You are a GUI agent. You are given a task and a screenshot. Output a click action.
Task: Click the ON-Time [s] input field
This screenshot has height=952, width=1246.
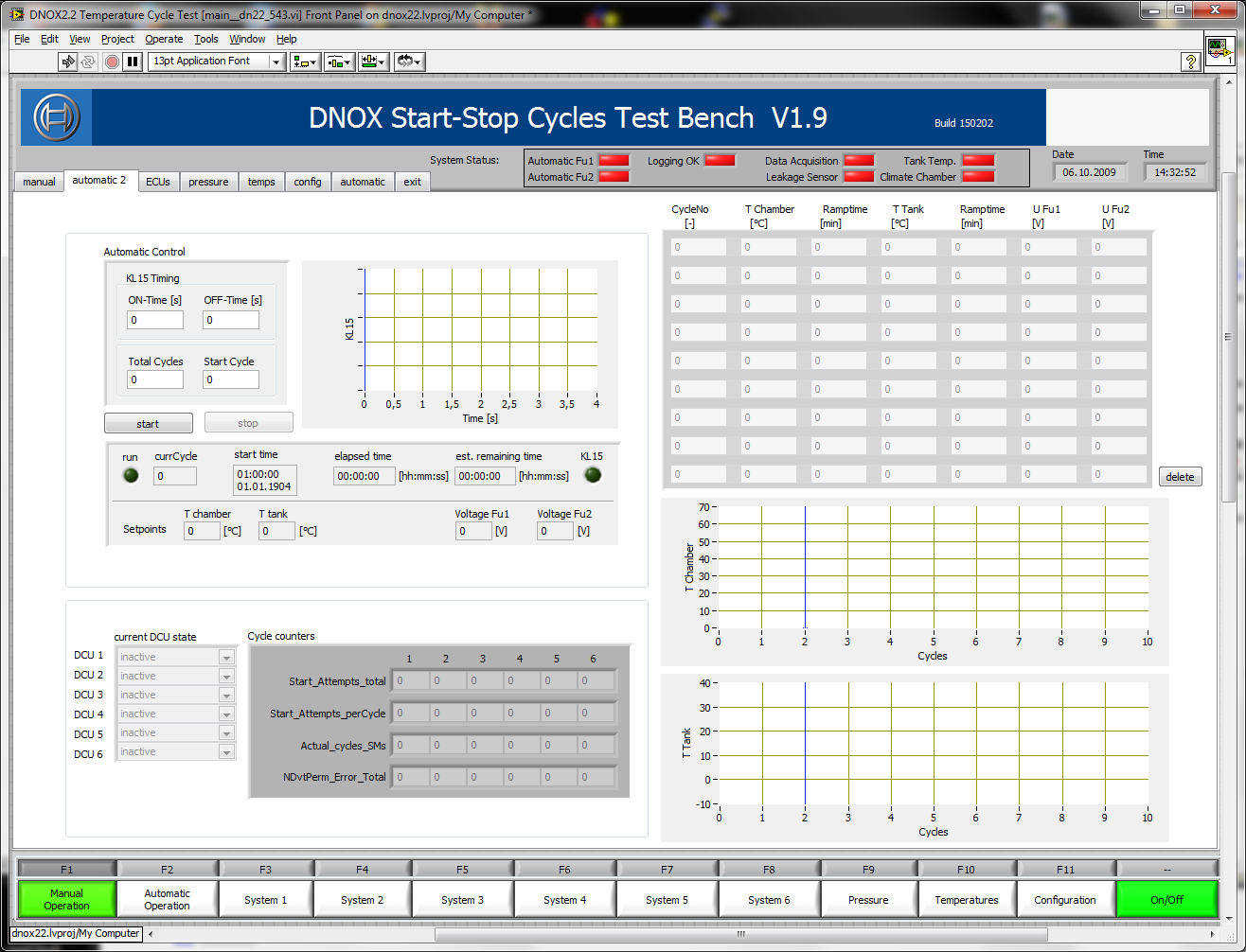tap(155, 321)
